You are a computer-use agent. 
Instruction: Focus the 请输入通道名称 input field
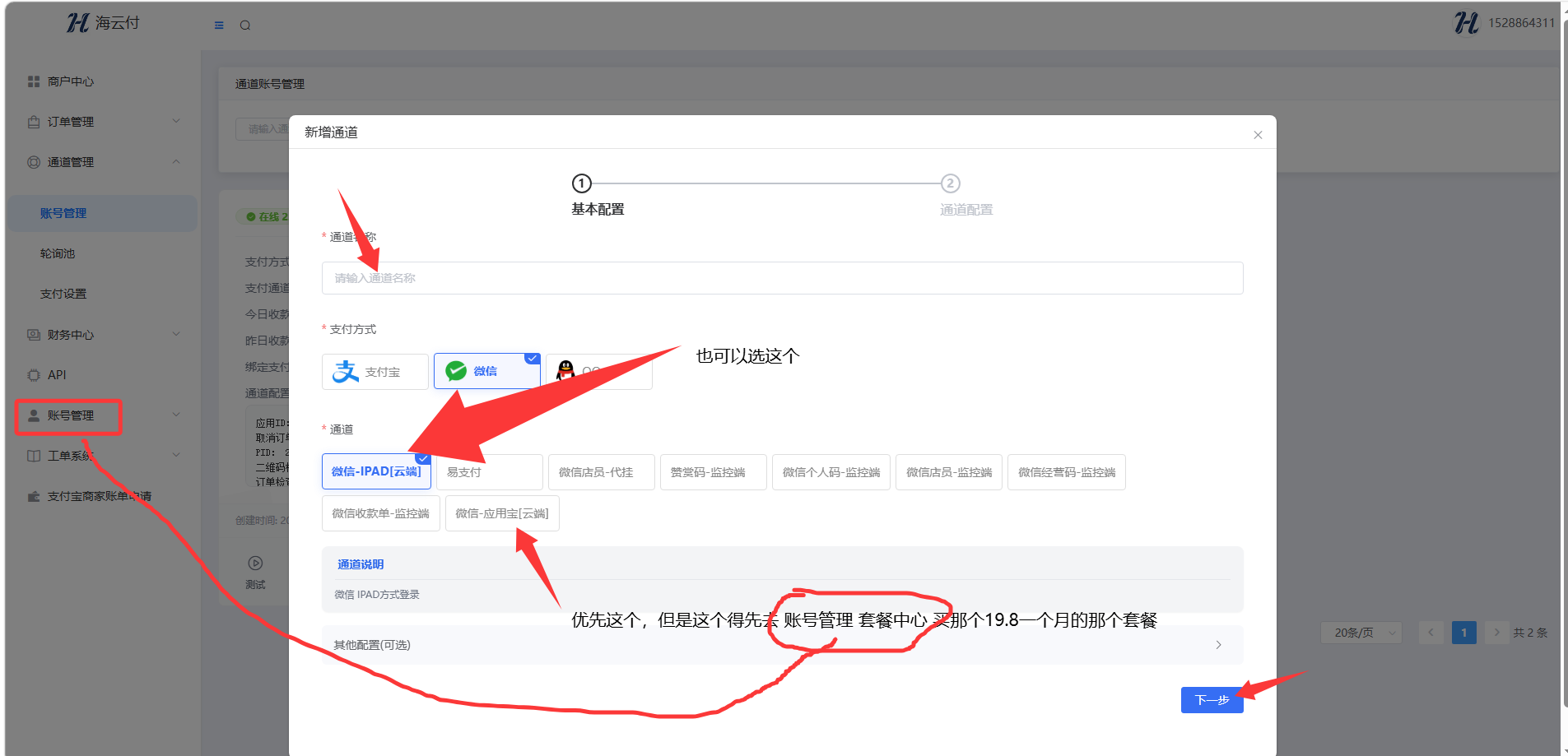pos(782,278)
